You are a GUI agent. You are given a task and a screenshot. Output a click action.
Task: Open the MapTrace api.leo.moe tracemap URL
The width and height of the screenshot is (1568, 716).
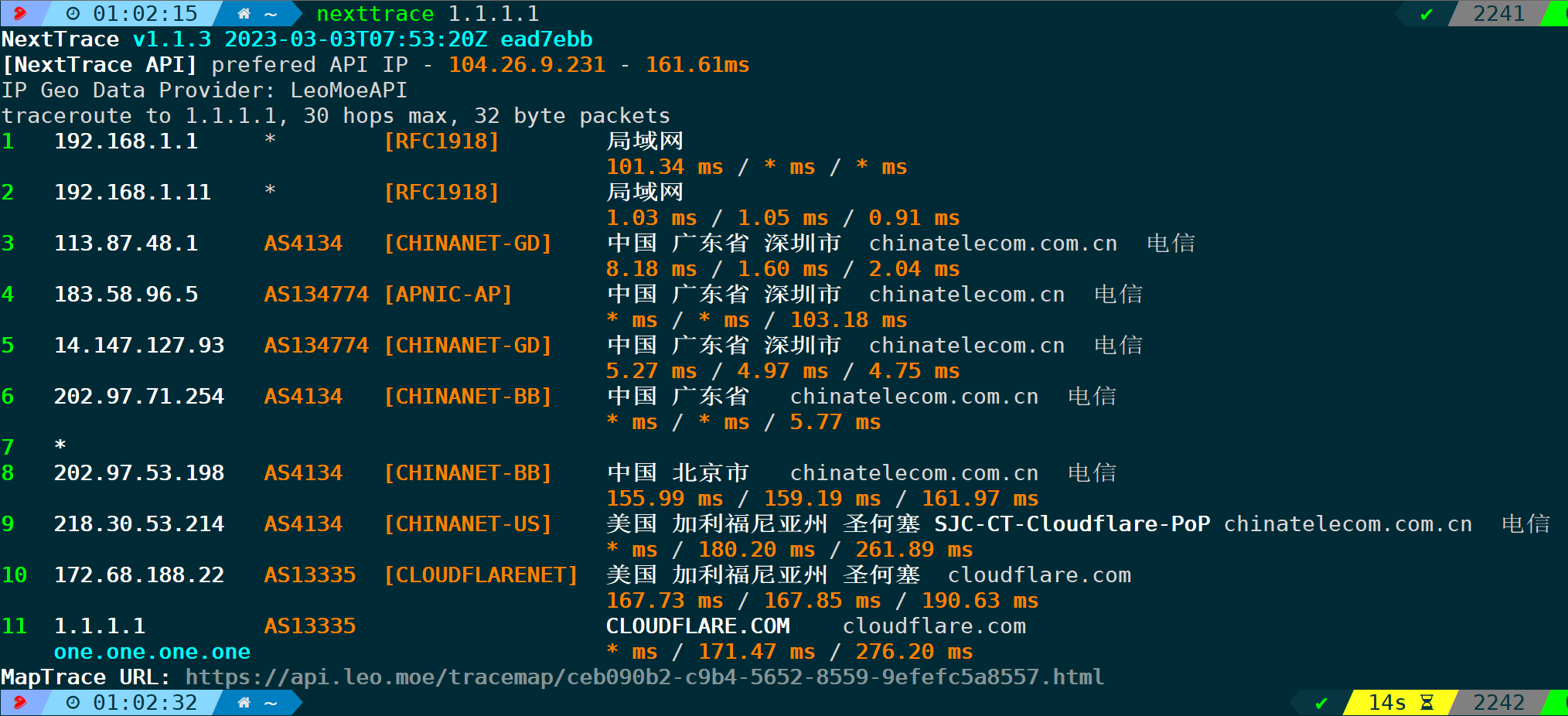[644, 677]
